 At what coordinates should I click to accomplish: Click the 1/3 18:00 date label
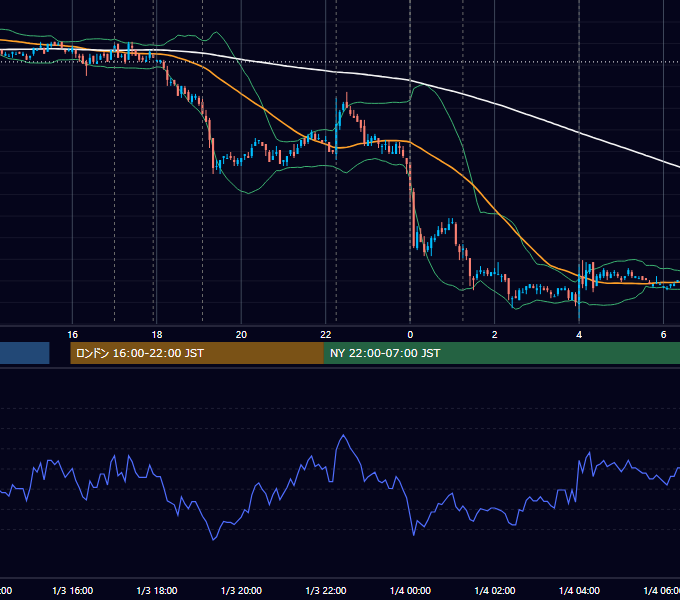coord(157,591)
